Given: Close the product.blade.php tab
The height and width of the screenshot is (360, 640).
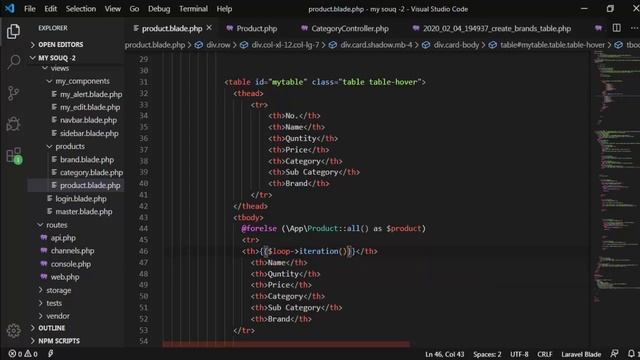Looking at the screenshot, I should click(209, 27).
